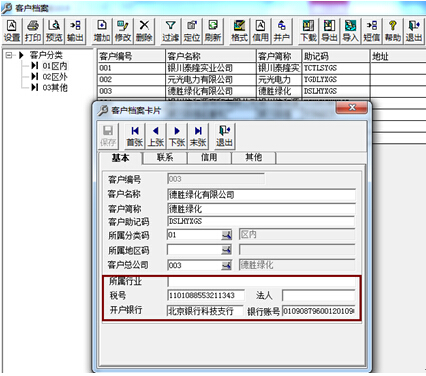Click the 下载 download icon
This screenshot has width=426, height=376.
point(308,31)
